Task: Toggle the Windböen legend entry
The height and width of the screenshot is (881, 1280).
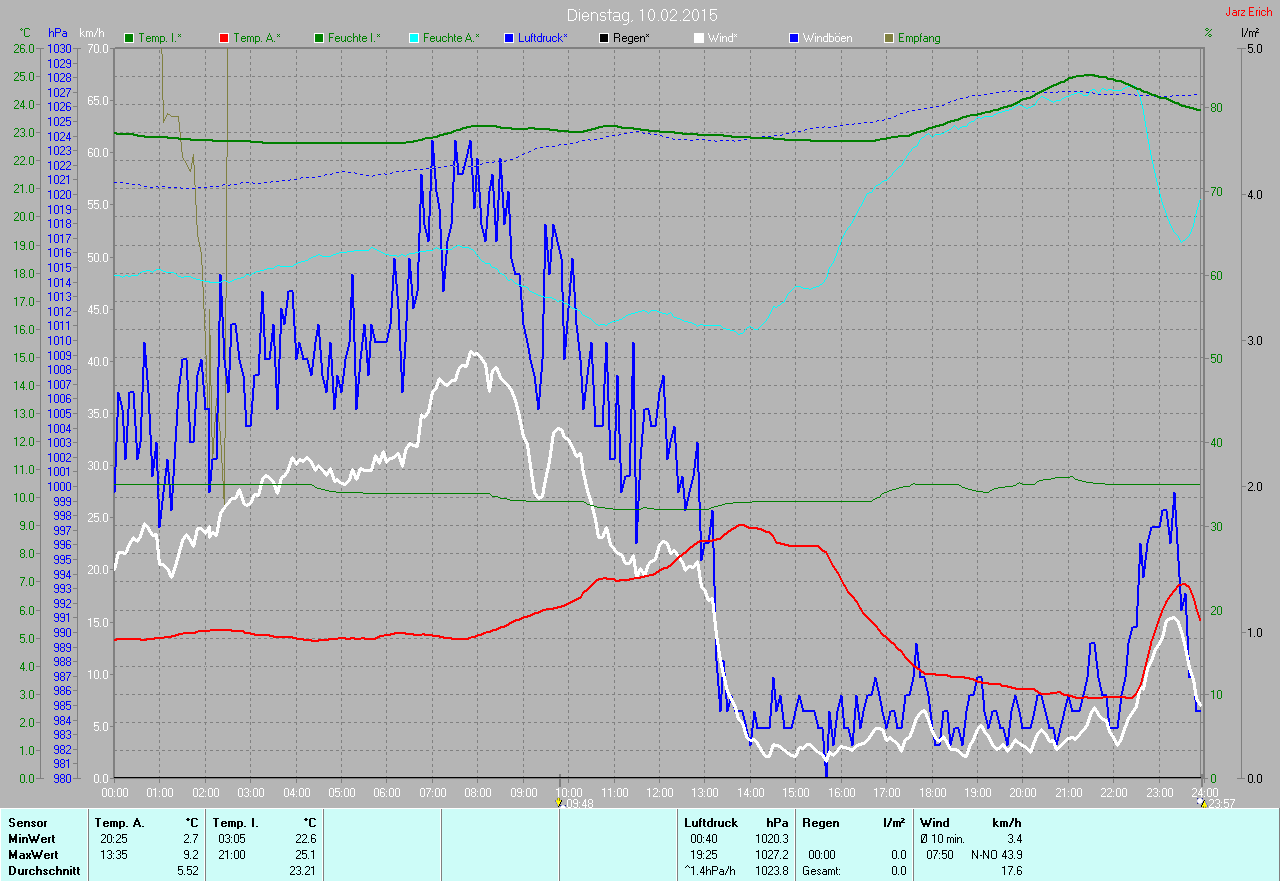Action: pyautogui.click(x=827, y=38)
